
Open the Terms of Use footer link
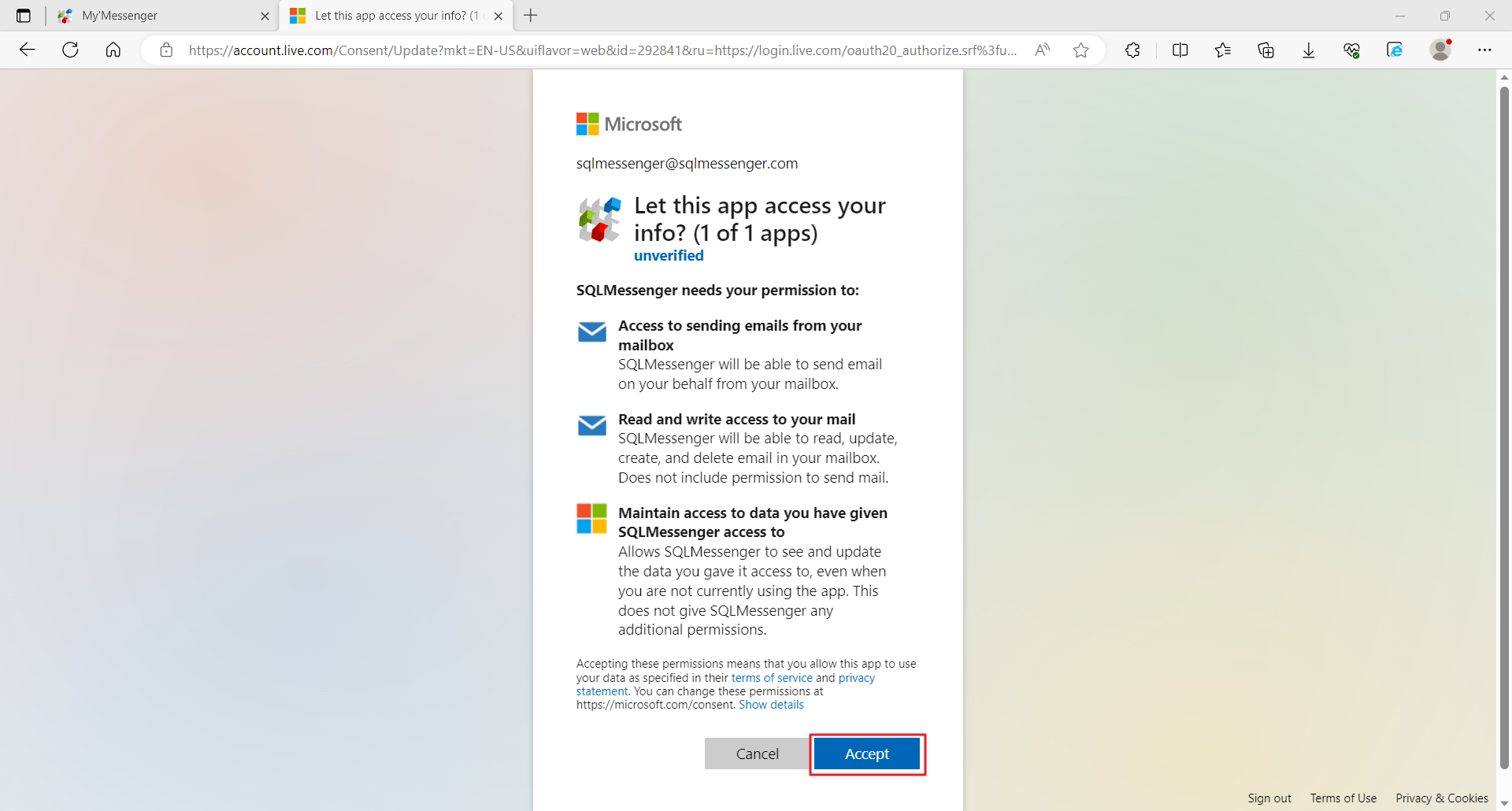[x=1343, y=798]
